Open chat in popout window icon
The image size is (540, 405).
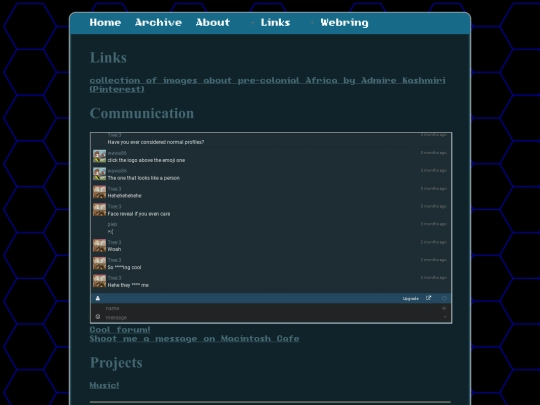click(428, 298)
